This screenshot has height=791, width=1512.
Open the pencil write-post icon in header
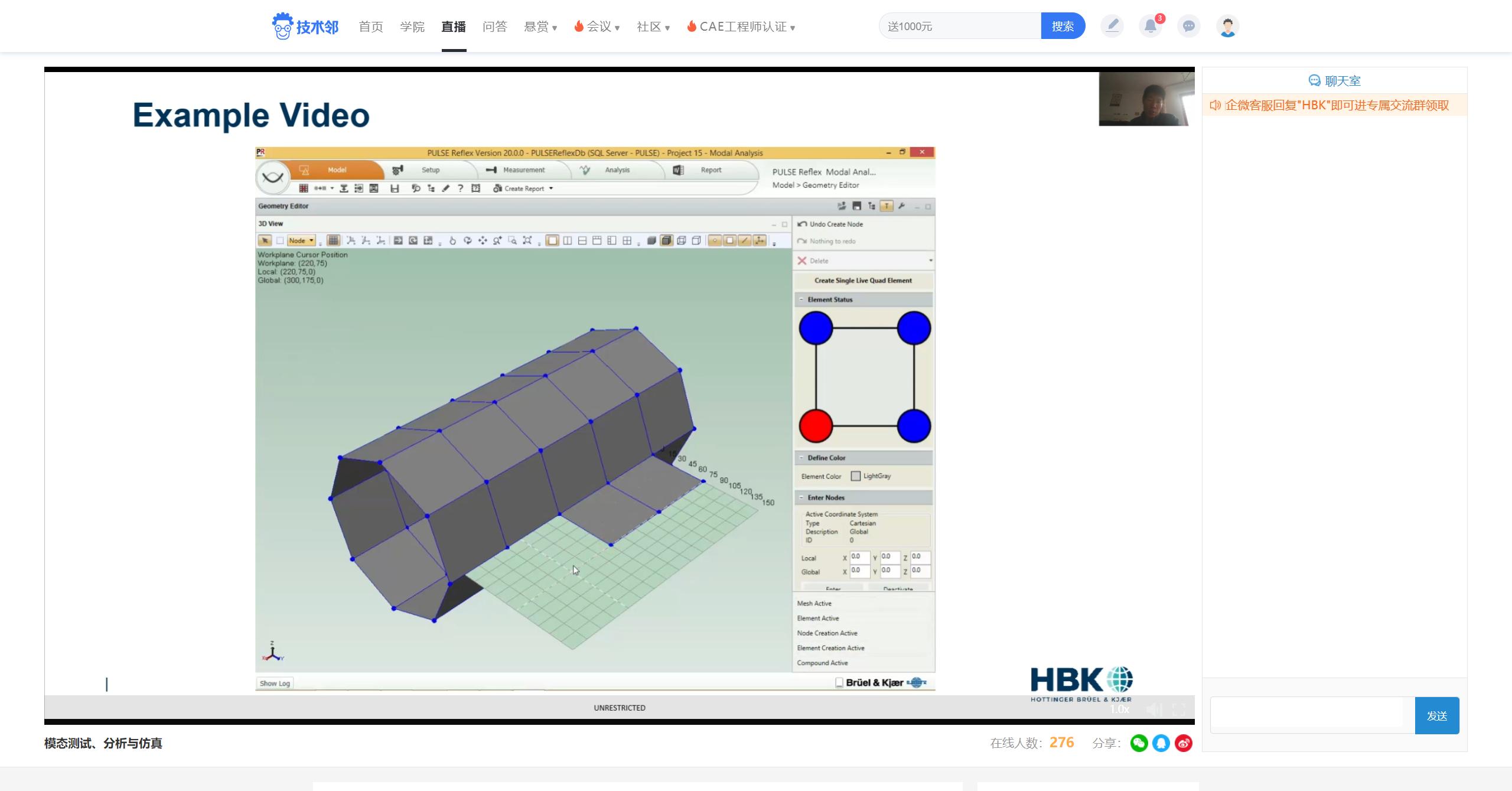(x=1112, y=26)
